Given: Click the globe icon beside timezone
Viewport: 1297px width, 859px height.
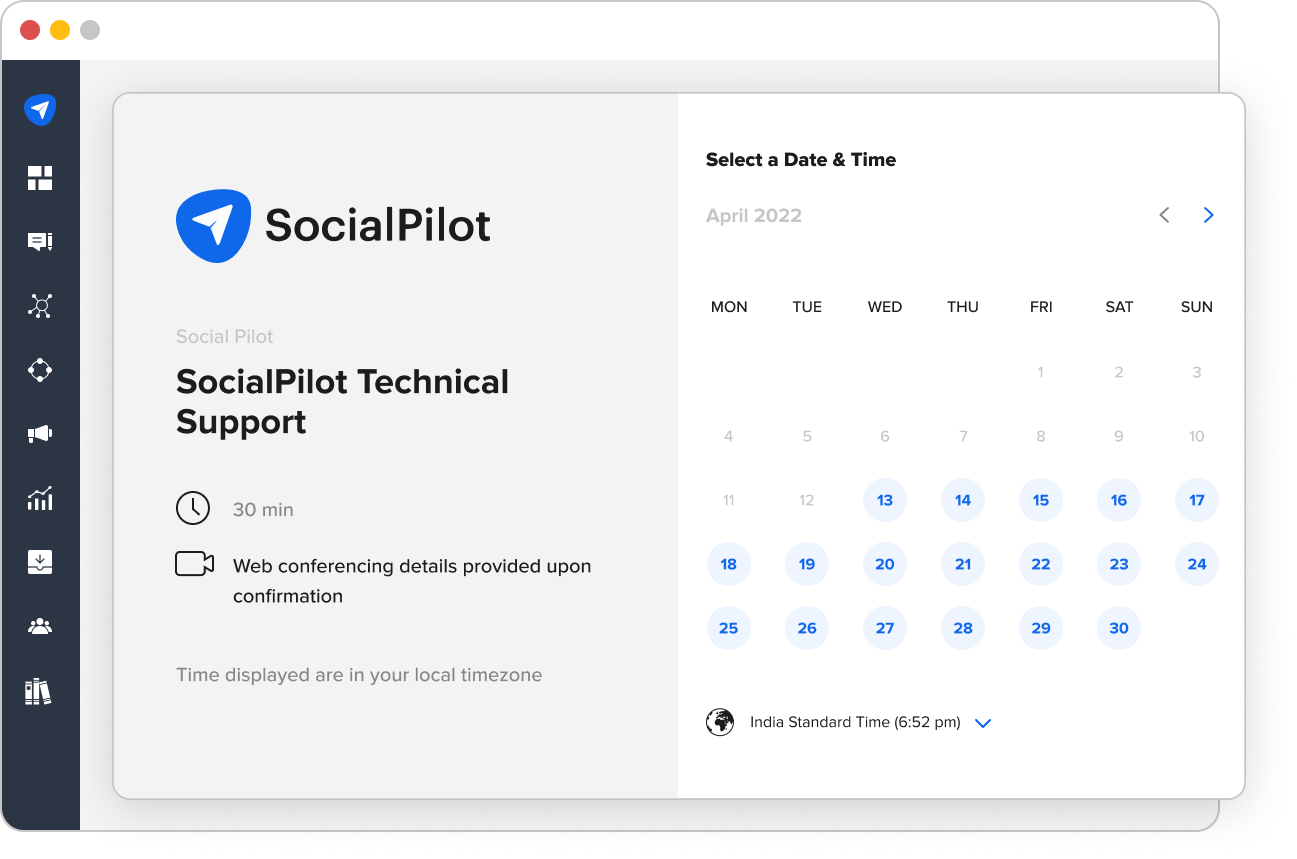Looking at the screenshot, I should coord(720,722).
